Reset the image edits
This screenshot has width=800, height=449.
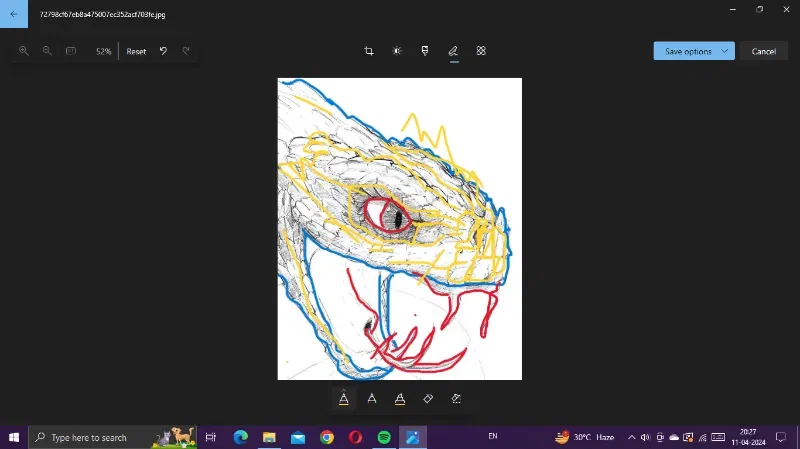tap(136, 51)
